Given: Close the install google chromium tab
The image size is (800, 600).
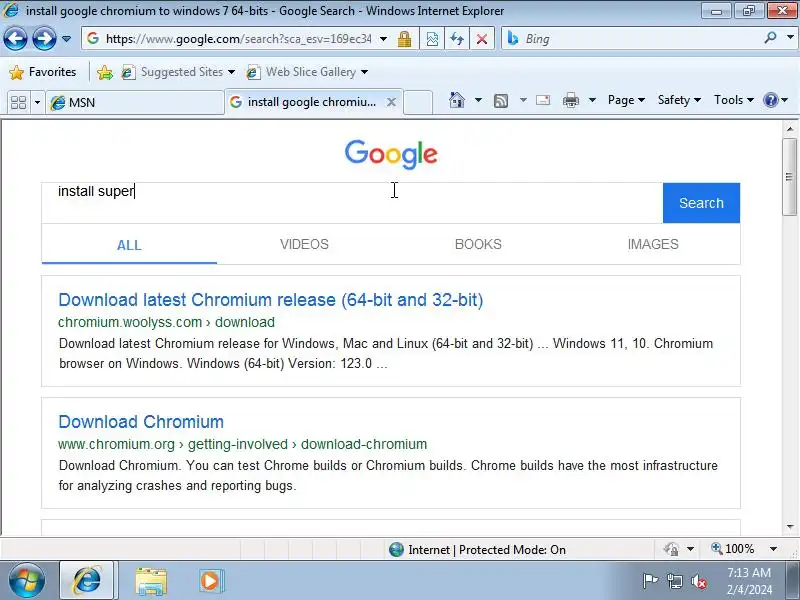Looking at the screenshot, I should [391, 102].
